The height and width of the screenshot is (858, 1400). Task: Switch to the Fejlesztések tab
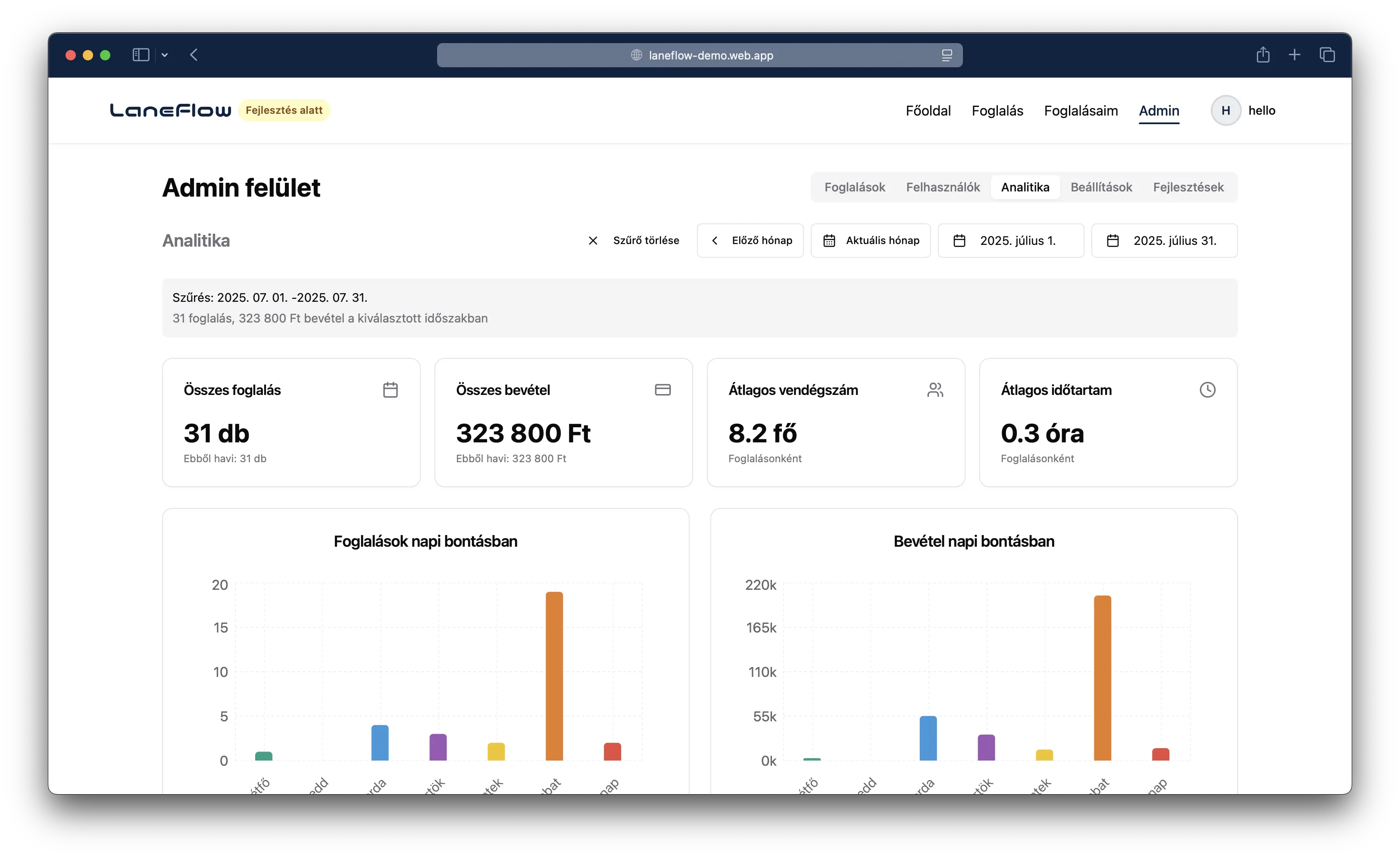pos(1189,187)
